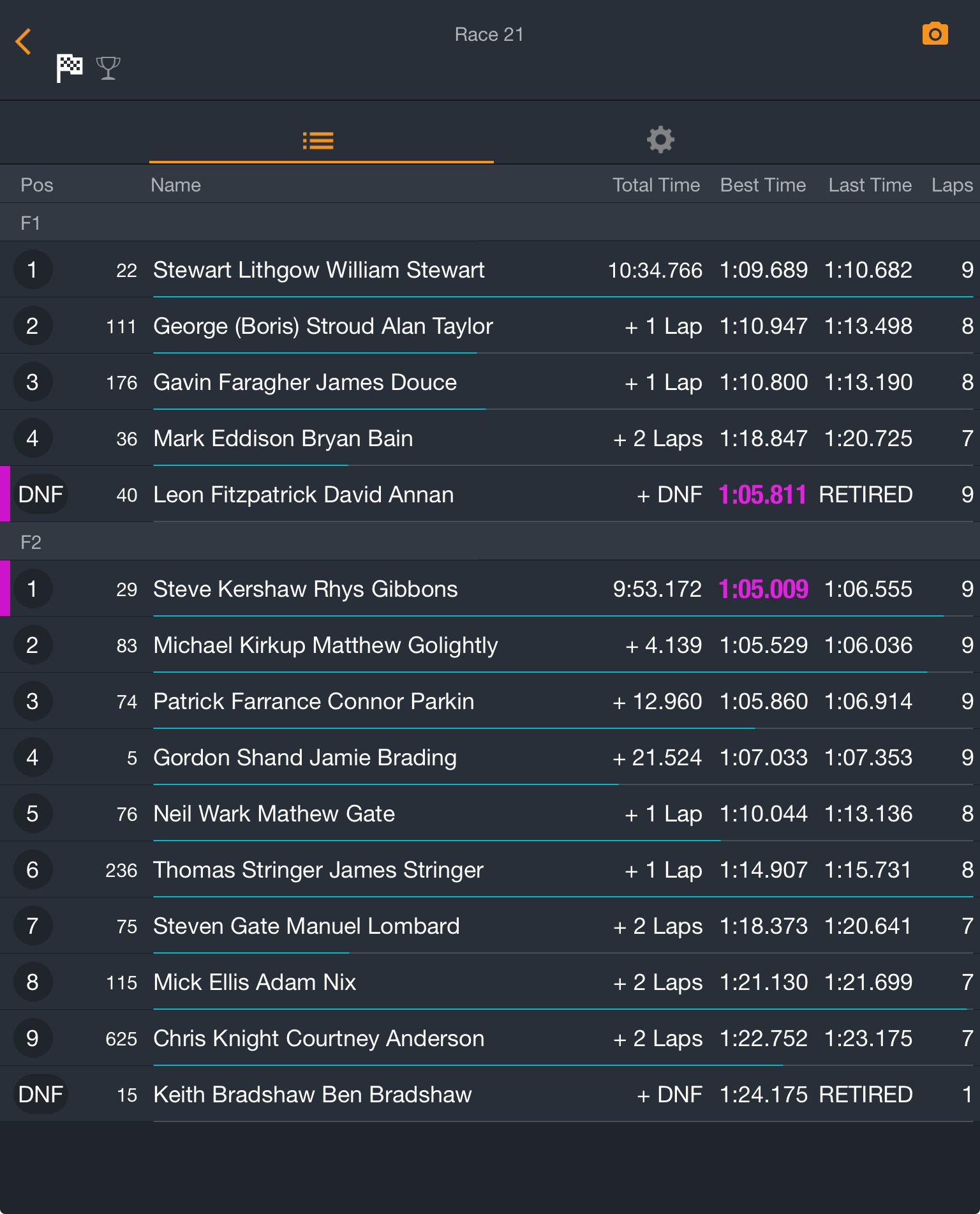This screenshot has width=980, height=1214.
Task: Open the trophy standings icon
Action: [x=108, y=68]
